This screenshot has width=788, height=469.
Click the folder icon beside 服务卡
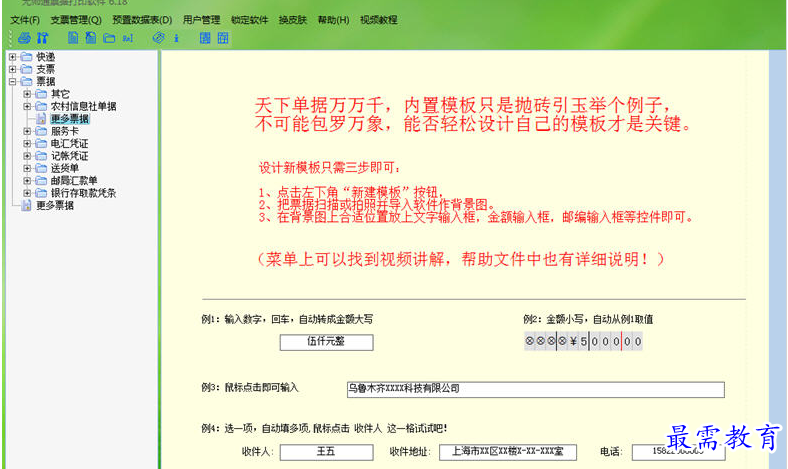tap(41, 131)
